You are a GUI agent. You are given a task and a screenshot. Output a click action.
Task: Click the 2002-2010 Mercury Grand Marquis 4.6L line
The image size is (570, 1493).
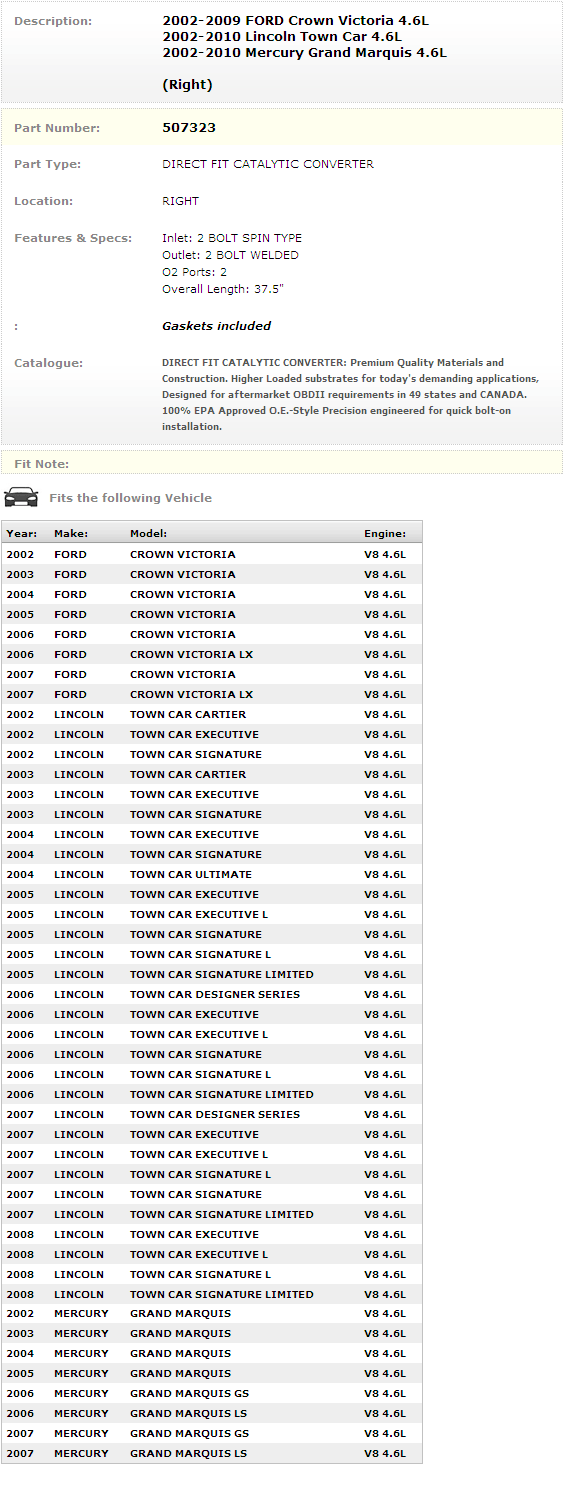coord(304,52)
